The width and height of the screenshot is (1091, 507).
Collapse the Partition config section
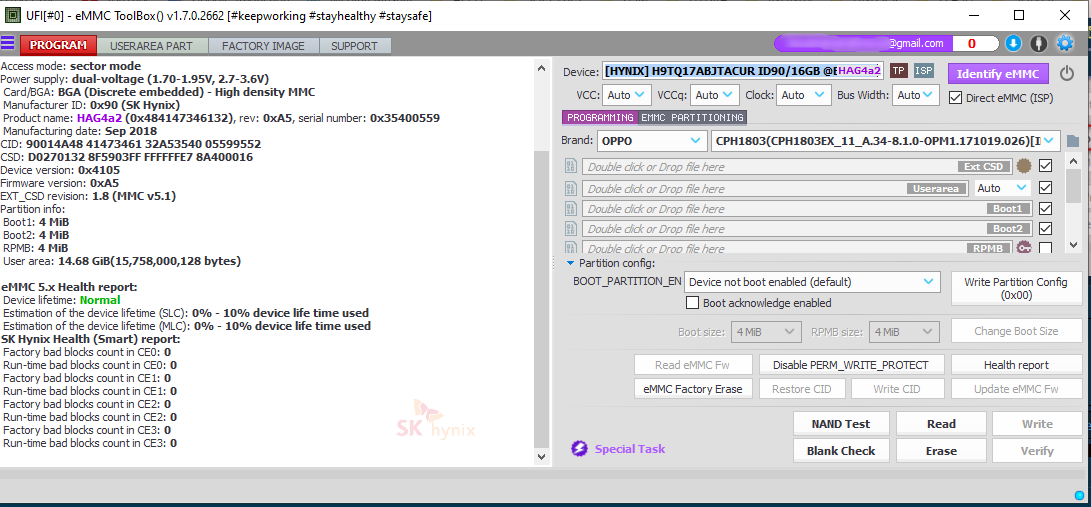coord(571,264)
